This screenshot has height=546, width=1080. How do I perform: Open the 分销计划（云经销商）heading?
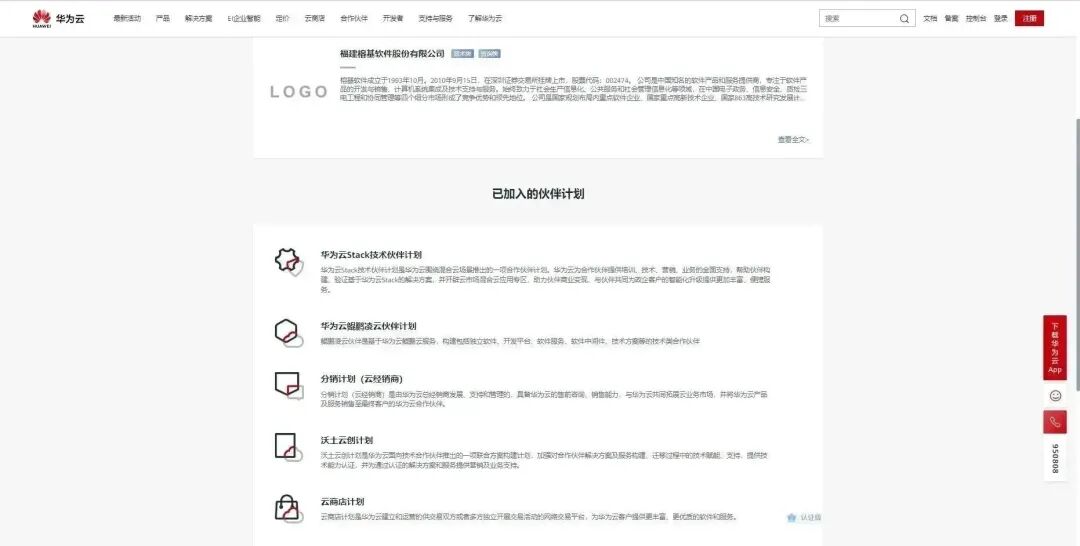(362, 379)
